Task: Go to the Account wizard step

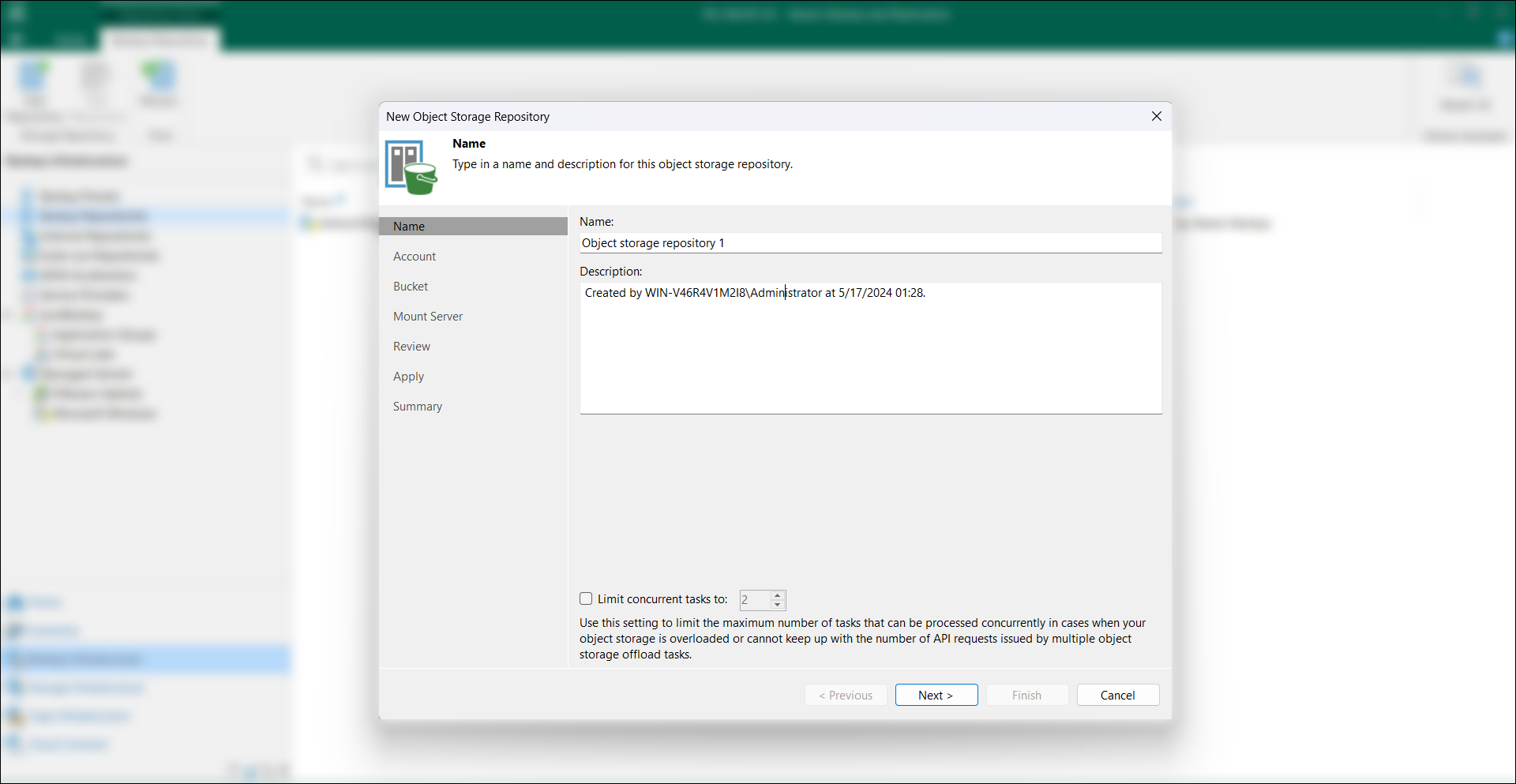Action: 415,257
